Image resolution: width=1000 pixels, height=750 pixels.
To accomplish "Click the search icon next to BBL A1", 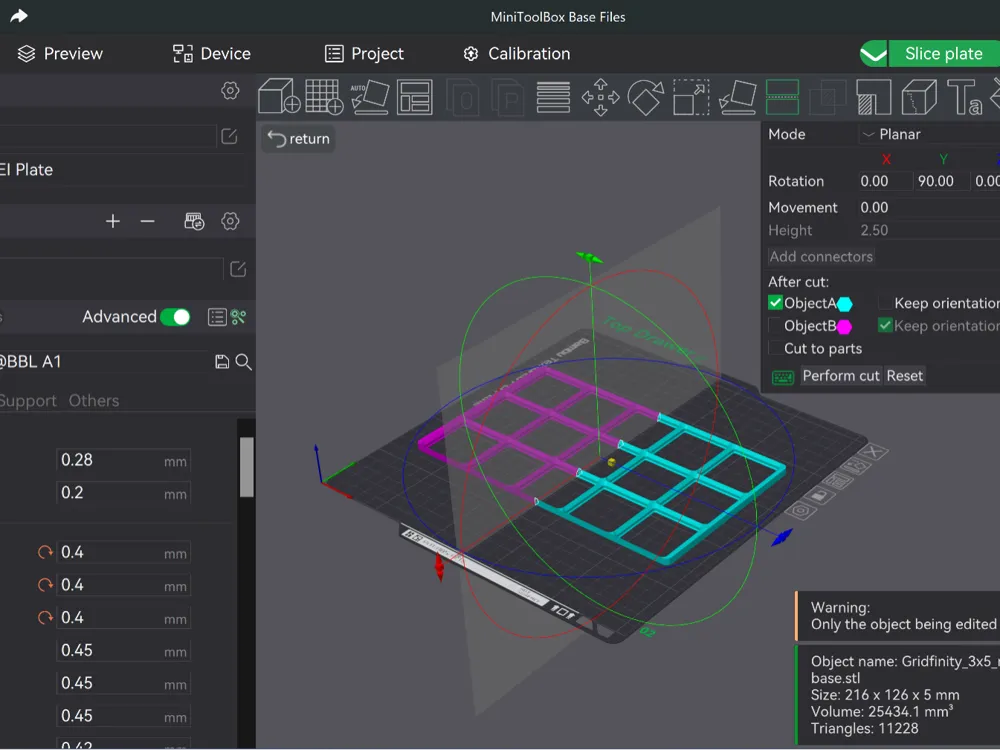I will coord(243,362).
